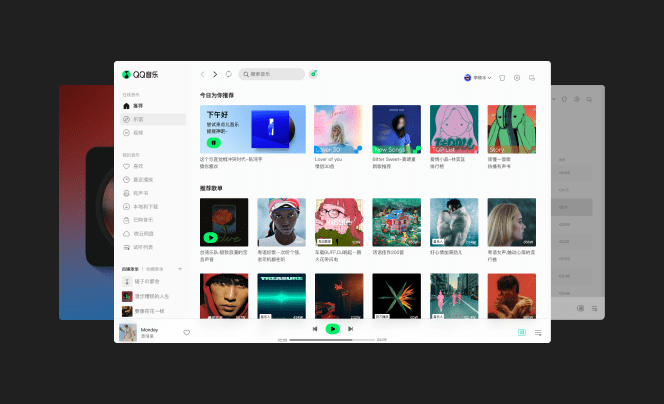The width and height of the screenshot is (664, 404).
Task: Pause the 下午好 recommendation card
Action: tap(213, 143)
